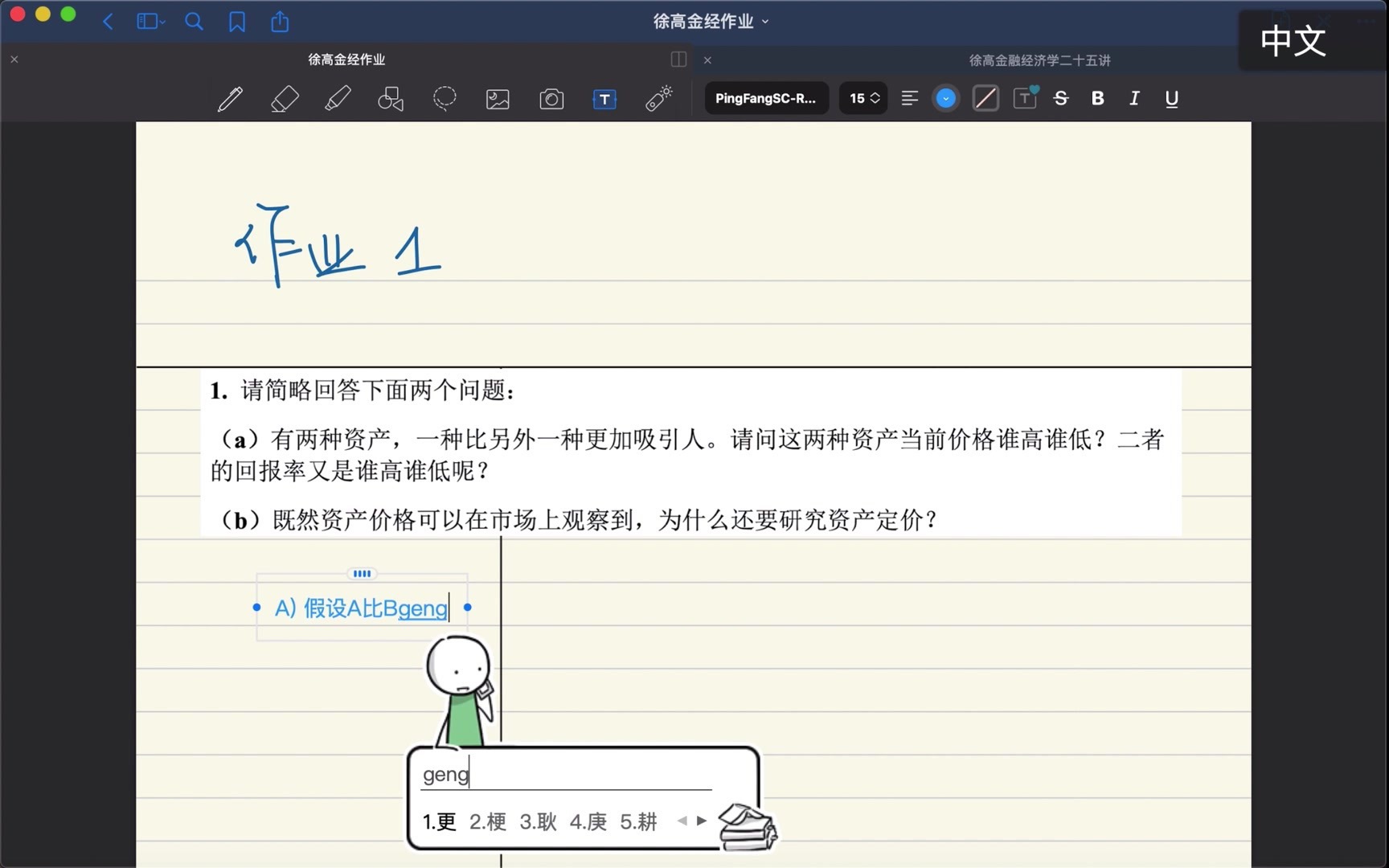The image size is (1389, 868).
Task: Open the camera tool
Action: [x=551, y=99]
